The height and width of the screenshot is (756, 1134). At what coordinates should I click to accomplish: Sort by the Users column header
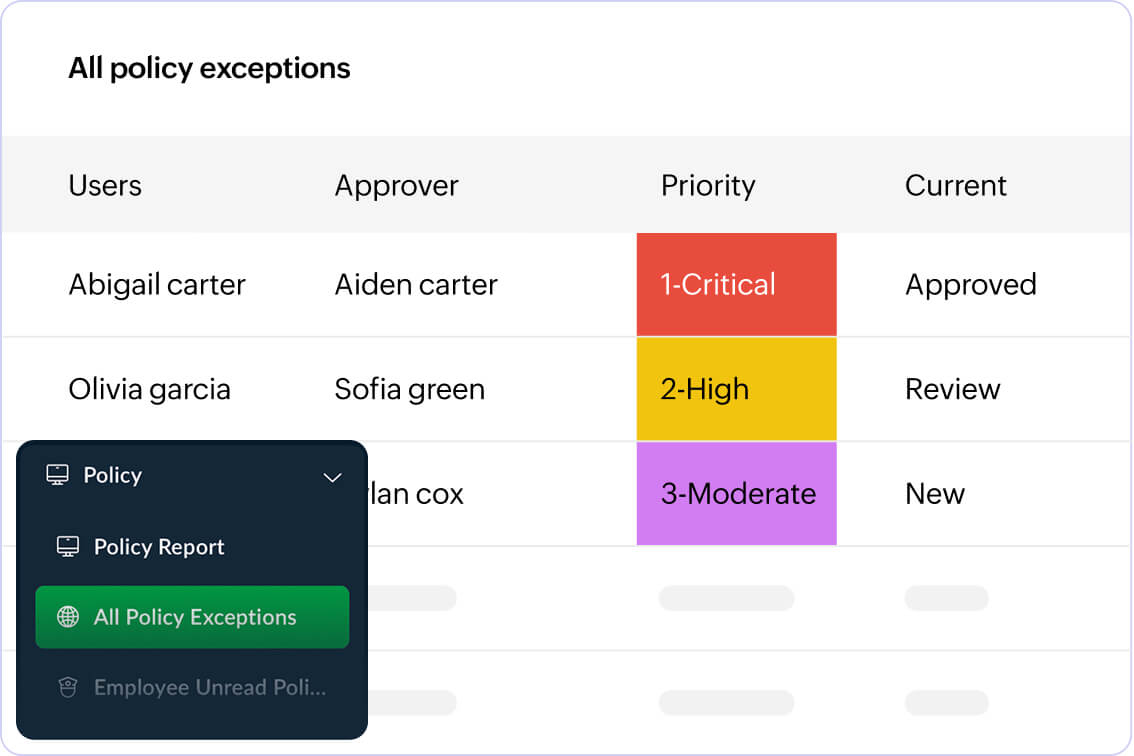coord(105,186)
